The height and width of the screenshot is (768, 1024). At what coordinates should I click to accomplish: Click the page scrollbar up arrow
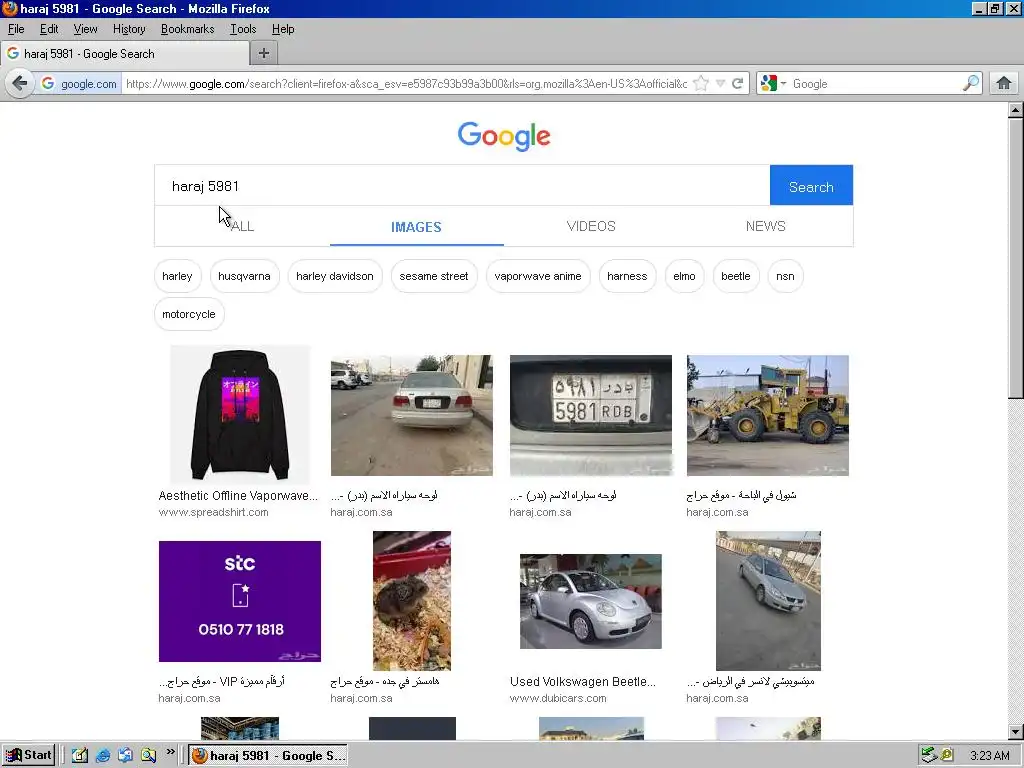click(1016, 110)
